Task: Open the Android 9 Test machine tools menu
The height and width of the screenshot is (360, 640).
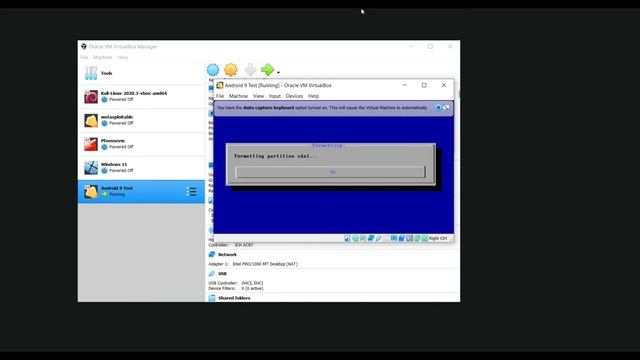Action: 191,191
